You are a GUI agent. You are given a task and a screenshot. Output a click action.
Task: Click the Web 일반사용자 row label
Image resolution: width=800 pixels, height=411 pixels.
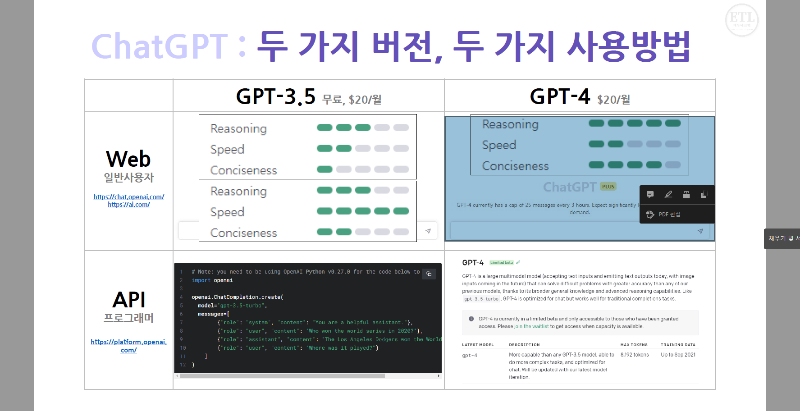tap(129, 166)
